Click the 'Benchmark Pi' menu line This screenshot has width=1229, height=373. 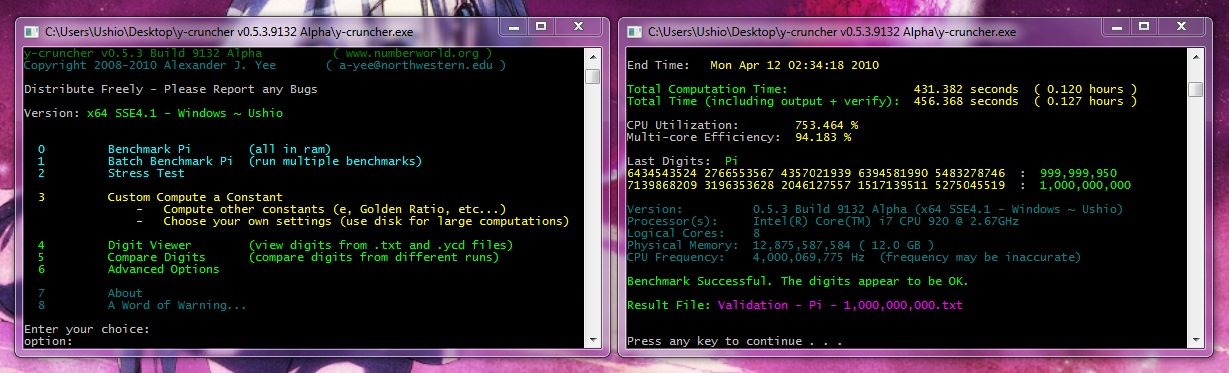pyautogui.click(x=183, y=149)
